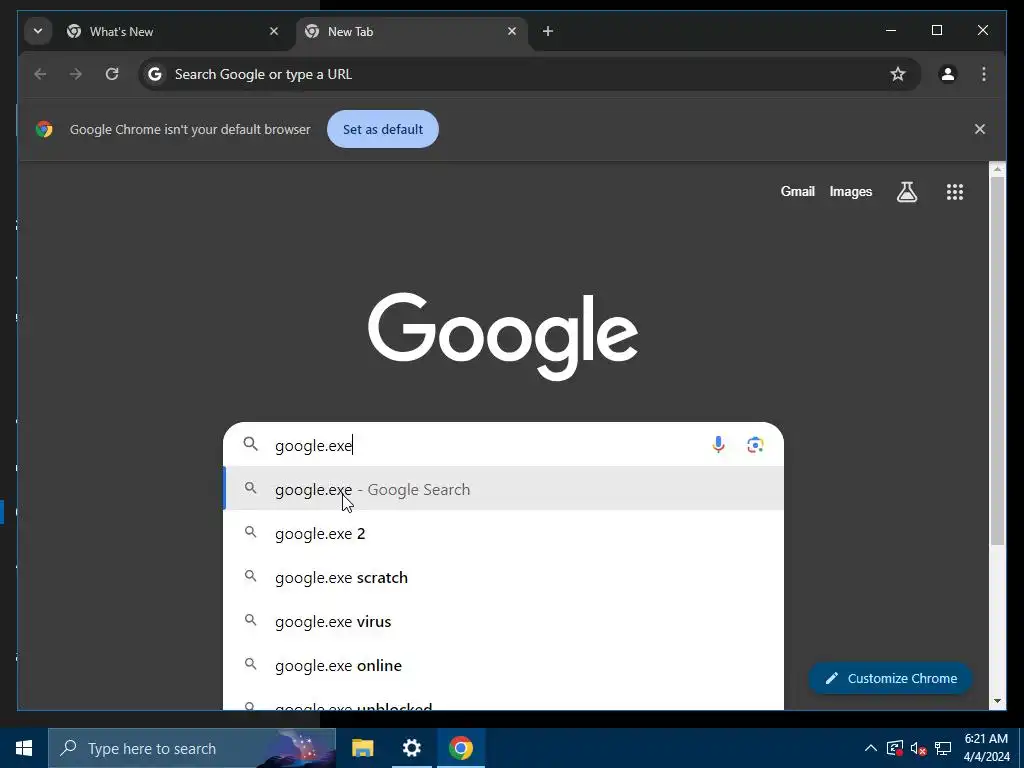
Task: Close the New Tab tab
Action: point(512,31)
